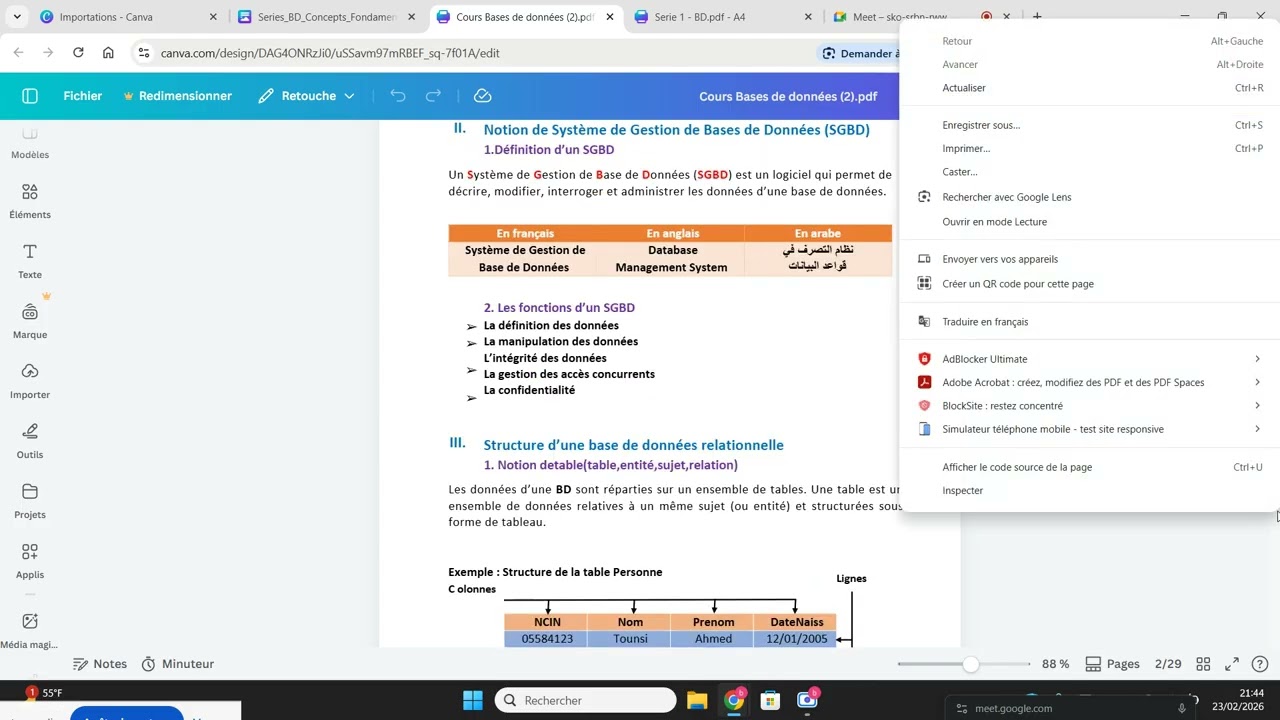Enter fullscreen presentation mode

(x=1232, y=664)
